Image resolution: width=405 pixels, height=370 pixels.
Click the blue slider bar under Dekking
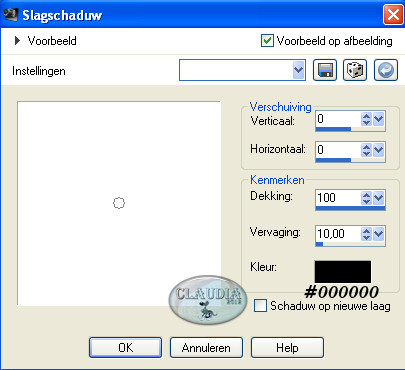(x=350, y=208)
